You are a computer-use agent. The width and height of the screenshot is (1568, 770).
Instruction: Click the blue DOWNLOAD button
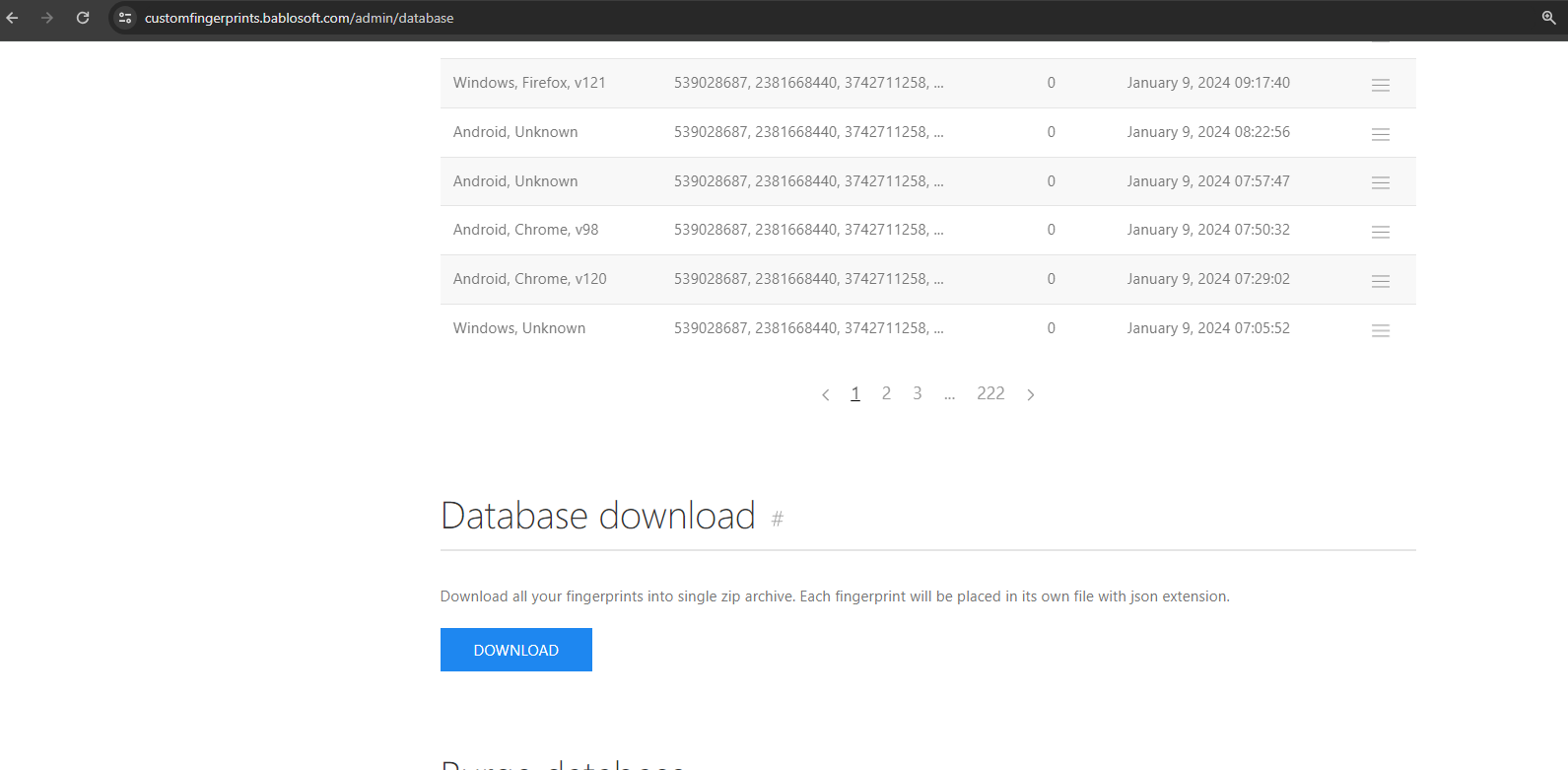tap(515, 650)
